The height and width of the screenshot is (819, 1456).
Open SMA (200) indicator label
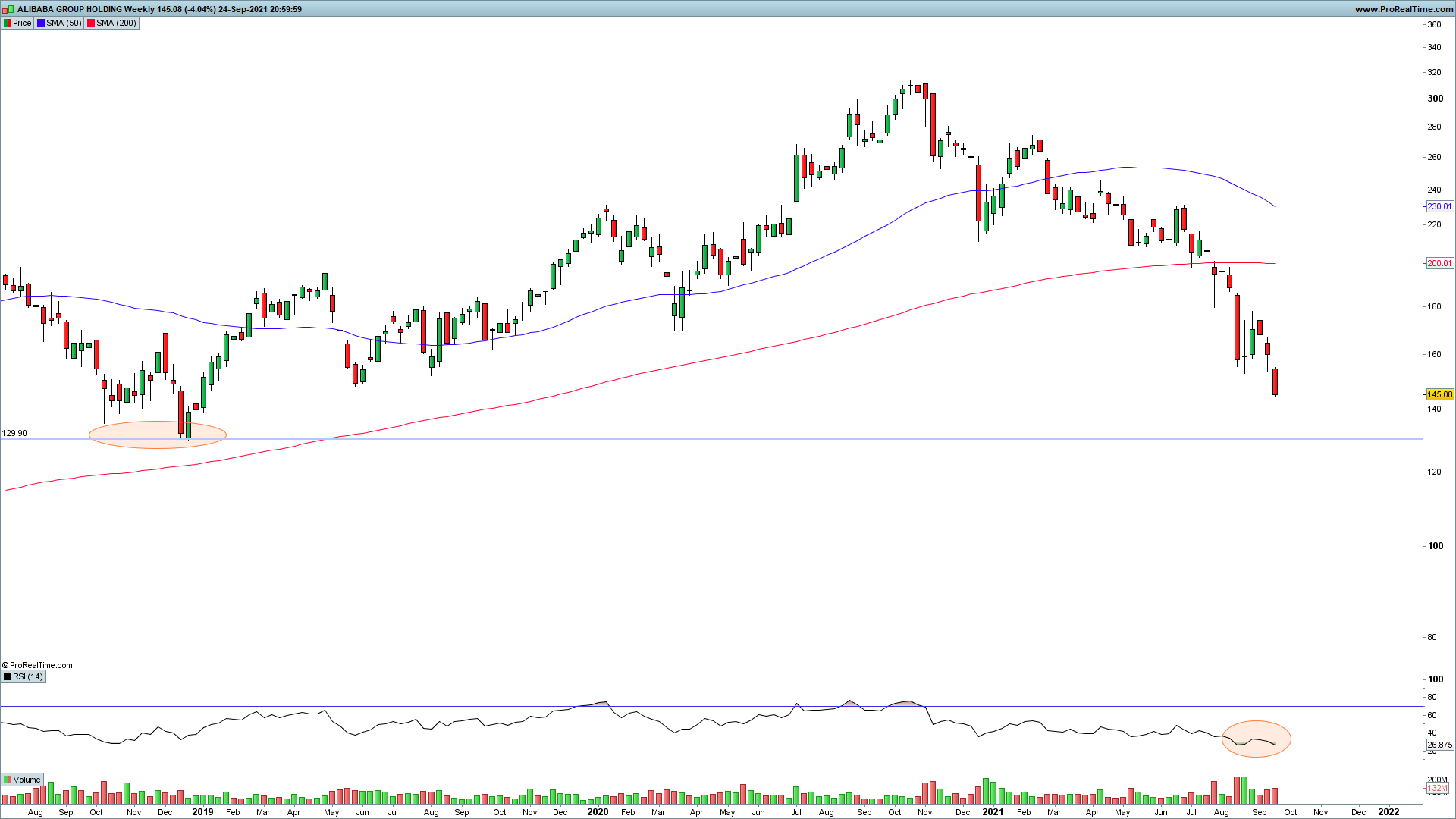[x=116, y=23]
